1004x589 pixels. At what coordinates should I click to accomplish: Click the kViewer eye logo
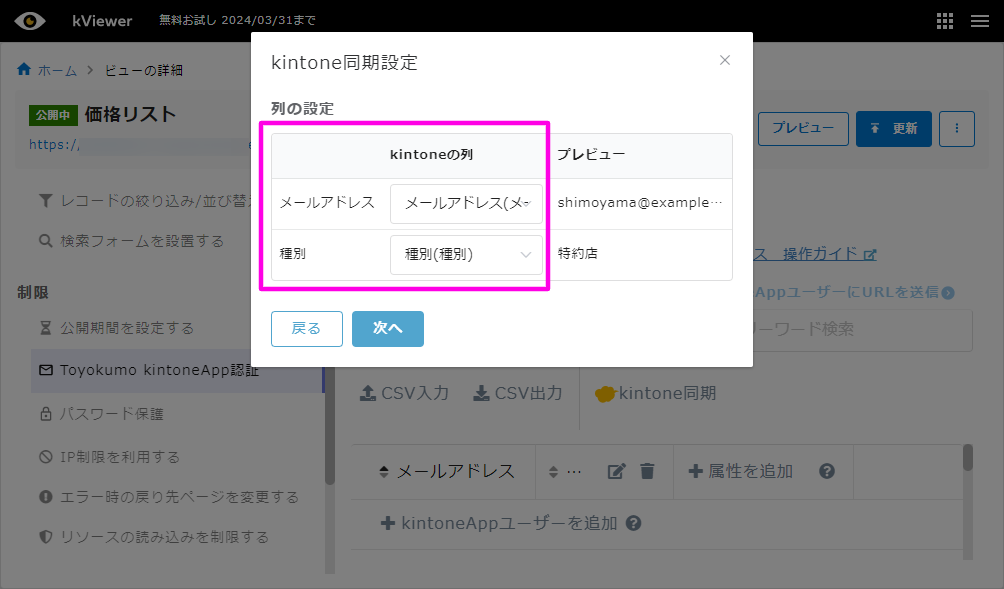29,20
